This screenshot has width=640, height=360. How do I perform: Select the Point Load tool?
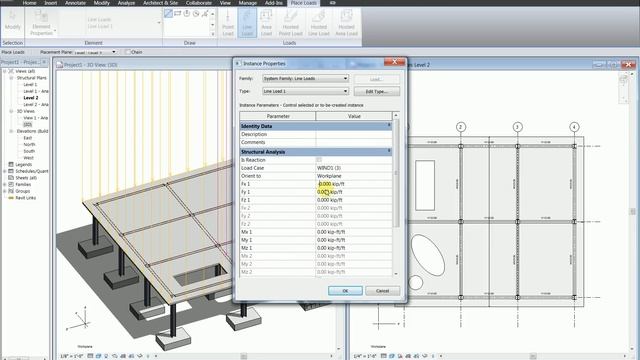(228, 23)
